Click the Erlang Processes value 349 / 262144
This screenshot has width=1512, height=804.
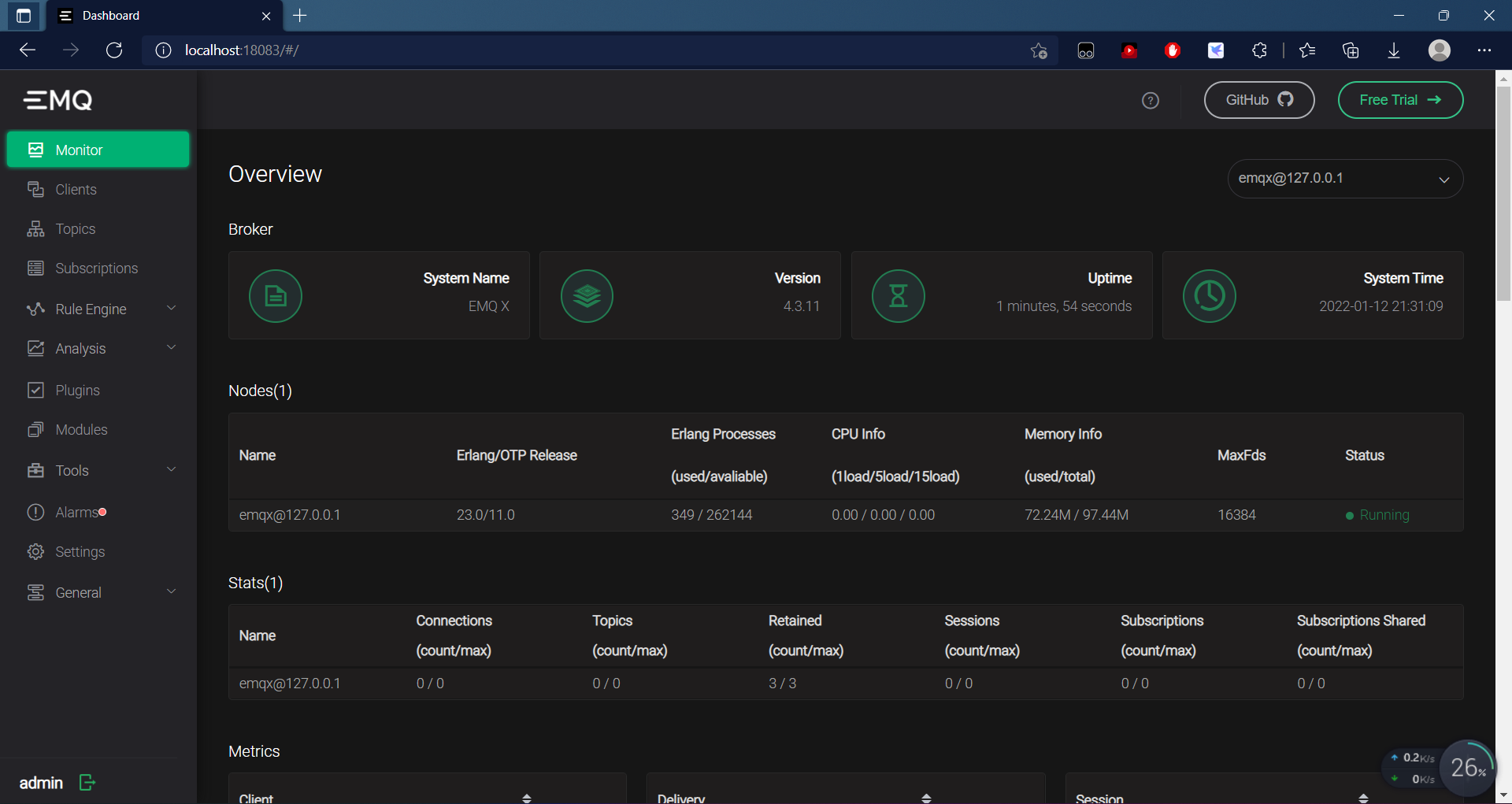tap(712, 515)
